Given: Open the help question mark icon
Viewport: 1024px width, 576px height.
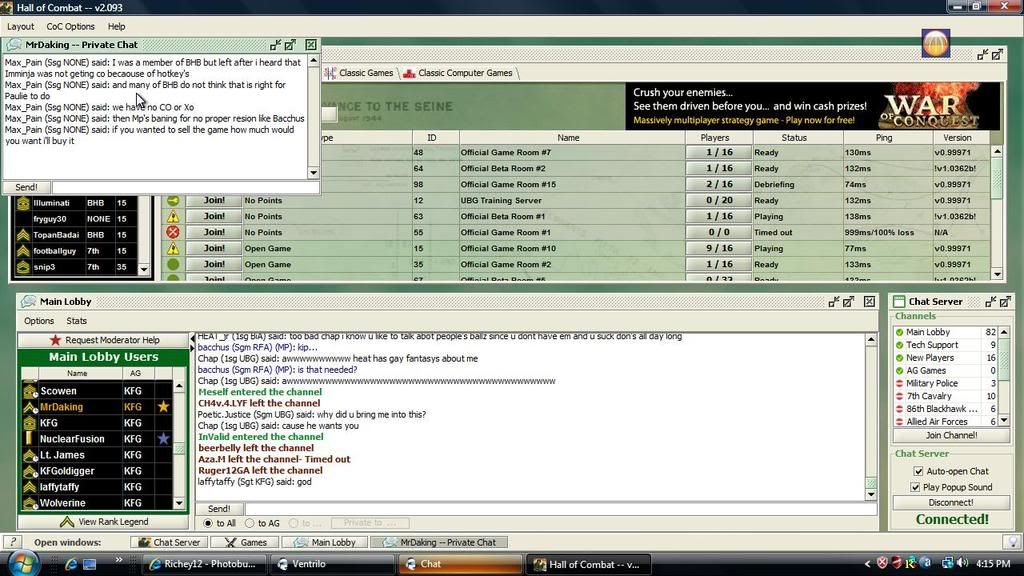Looking at the screenshot, I should coord(11,542).
